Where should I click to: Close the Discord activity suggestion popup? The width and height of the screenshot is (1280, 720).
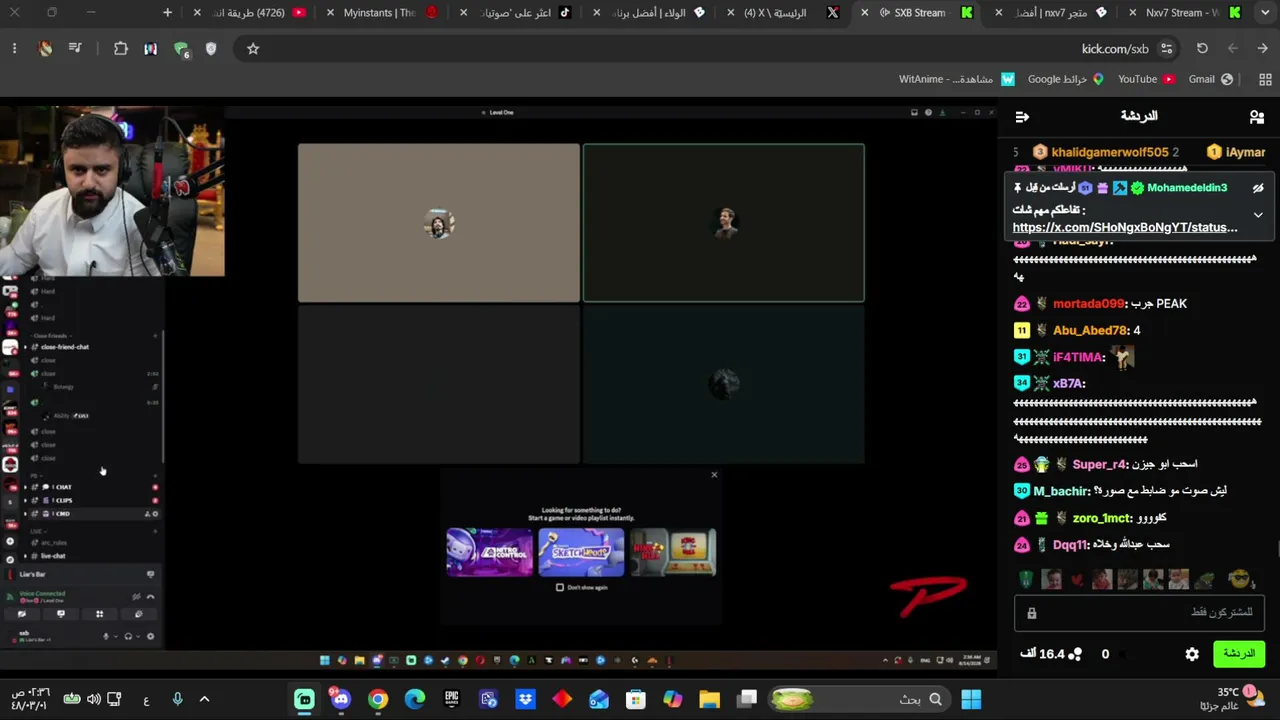714,474
